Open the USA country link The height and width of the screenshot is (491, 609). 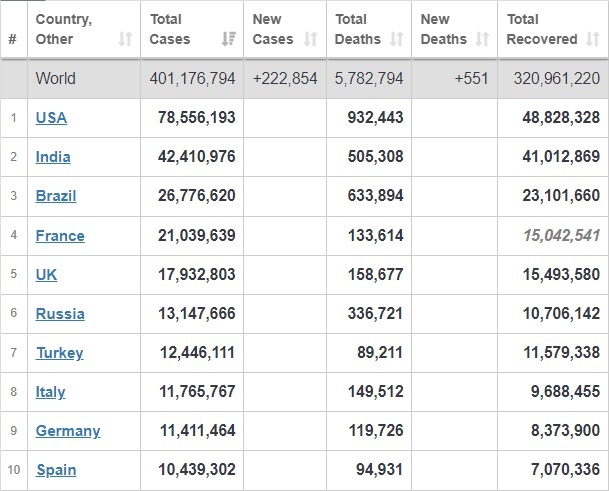tap(51, 118)
